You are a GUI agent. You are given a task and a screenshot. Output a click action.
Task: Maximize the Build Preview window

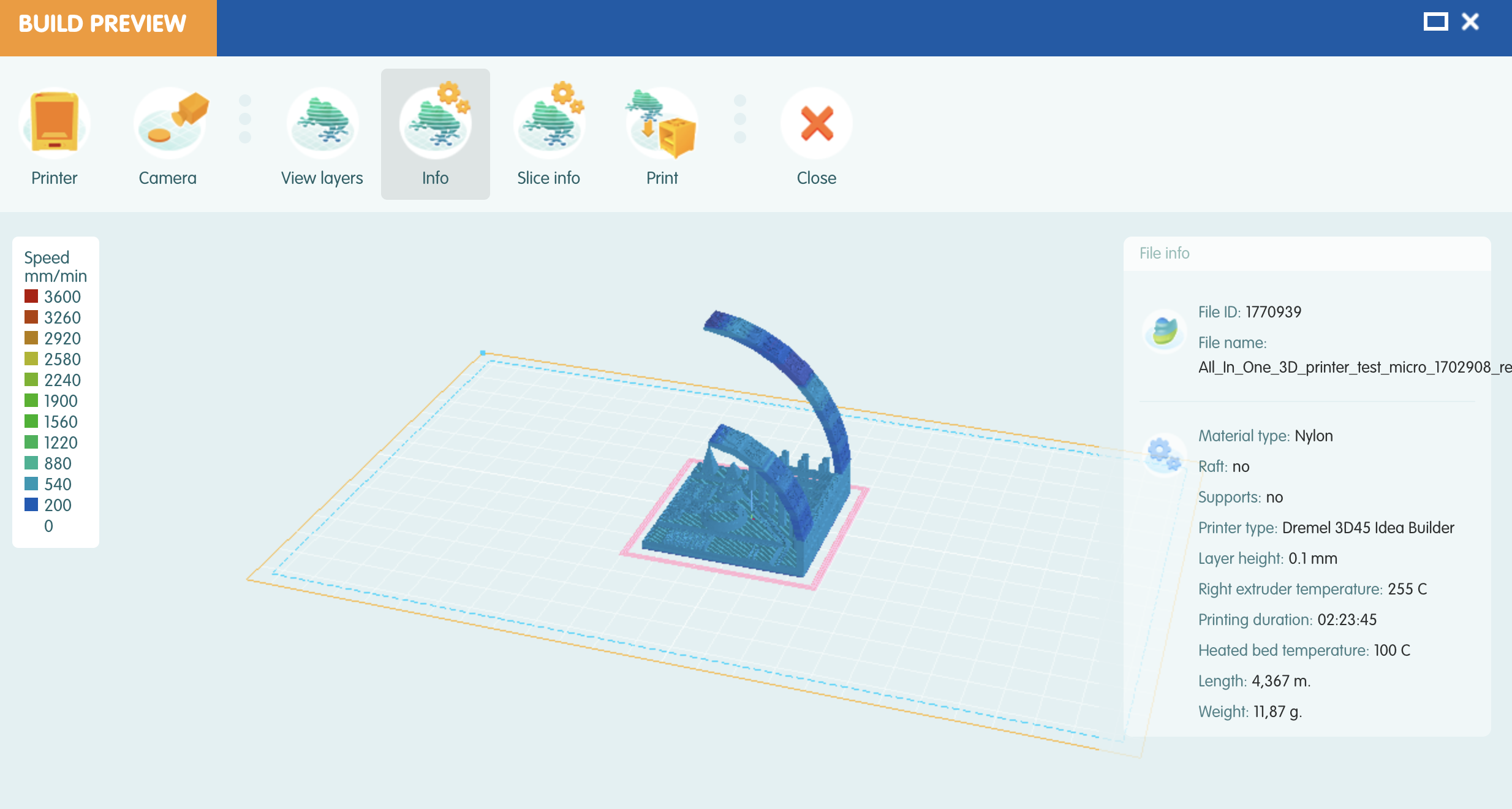tap(1435, 22)
